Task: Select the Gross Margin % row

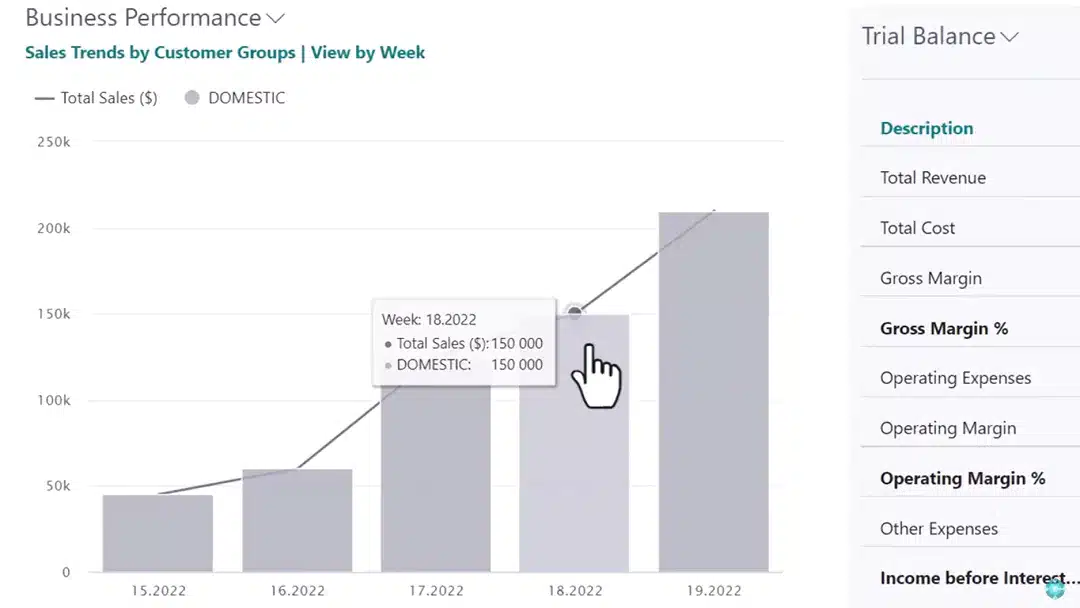Action: pyautogui.click(x=943, y=328)
